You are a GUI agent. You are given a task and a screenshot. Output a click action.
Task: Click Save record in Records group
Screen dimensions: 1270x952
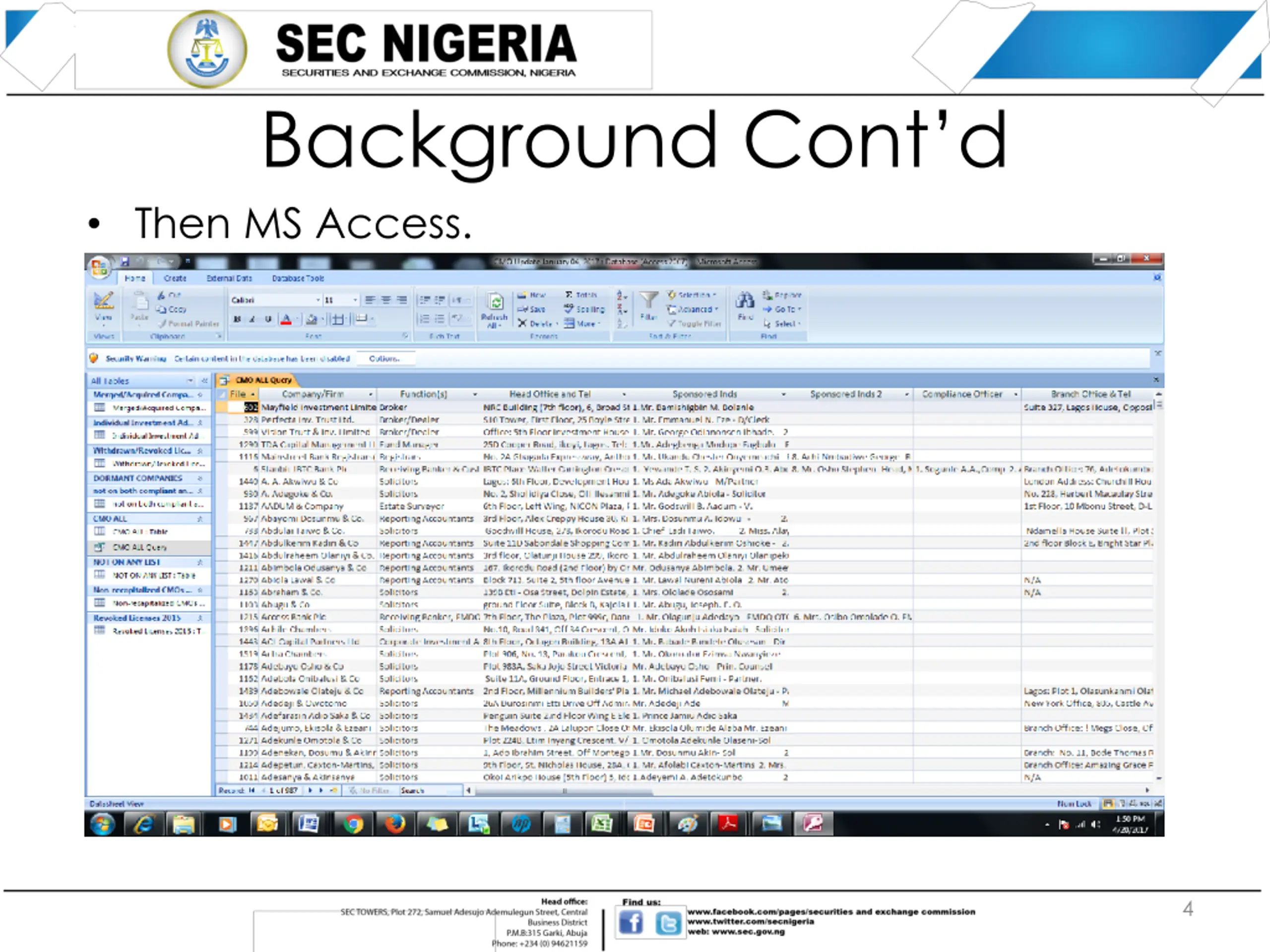click(x=532, y=309)
